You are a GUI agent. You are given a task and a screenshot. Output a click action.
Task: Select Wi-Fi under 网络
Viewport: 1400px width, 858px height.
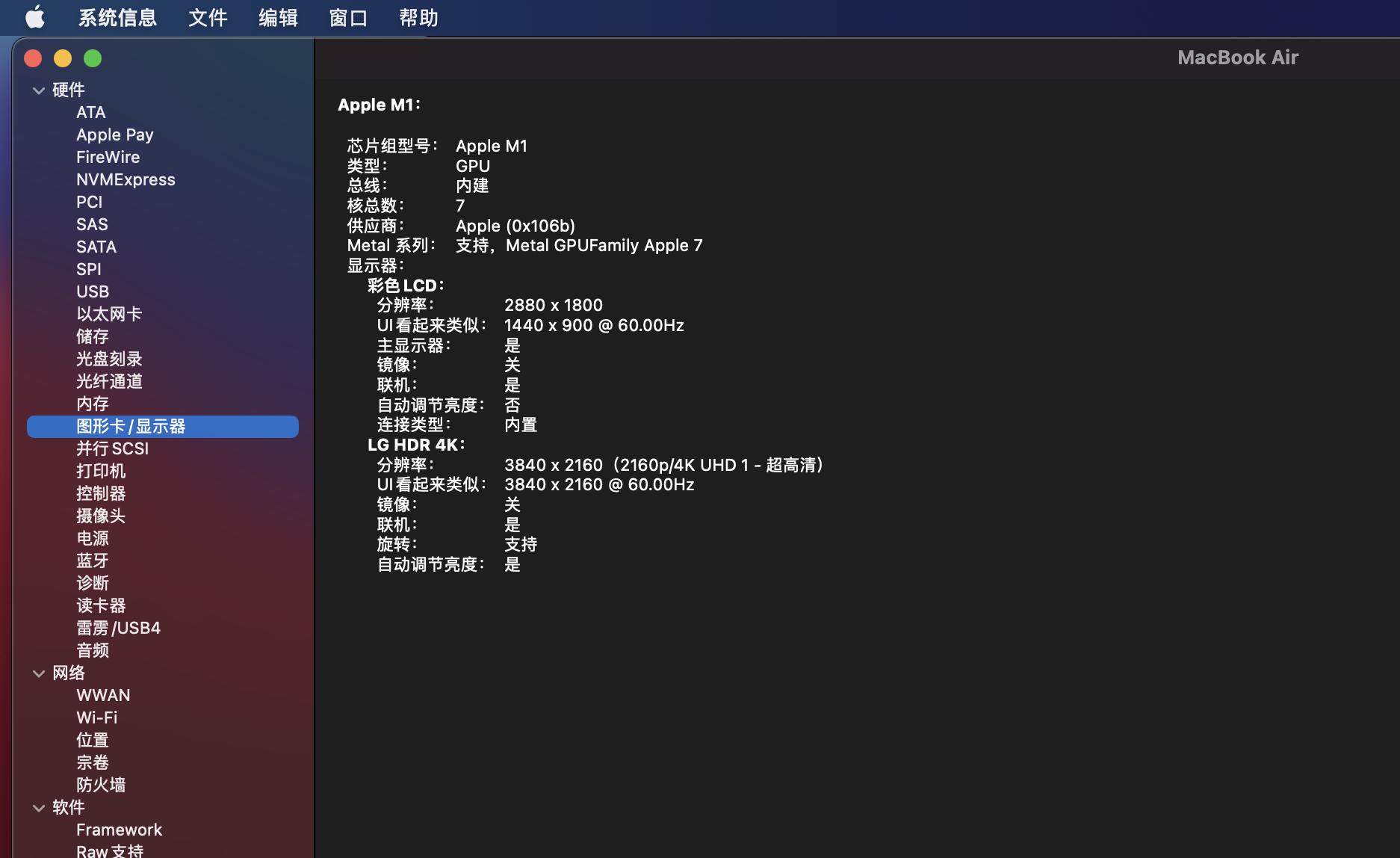click(96, 717)
